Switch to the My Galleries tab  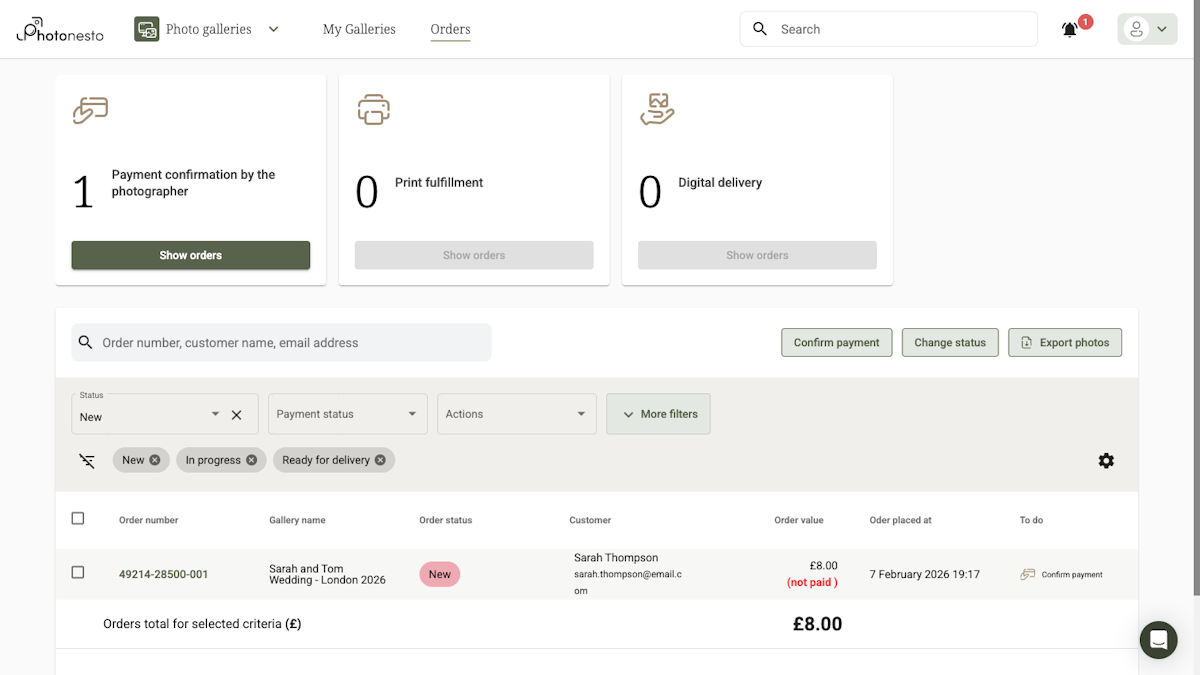point(359,30)
